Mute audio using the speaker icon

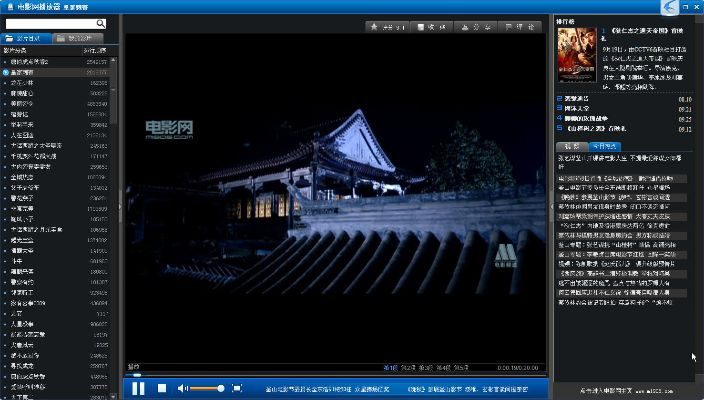click(x=182, y=388)
